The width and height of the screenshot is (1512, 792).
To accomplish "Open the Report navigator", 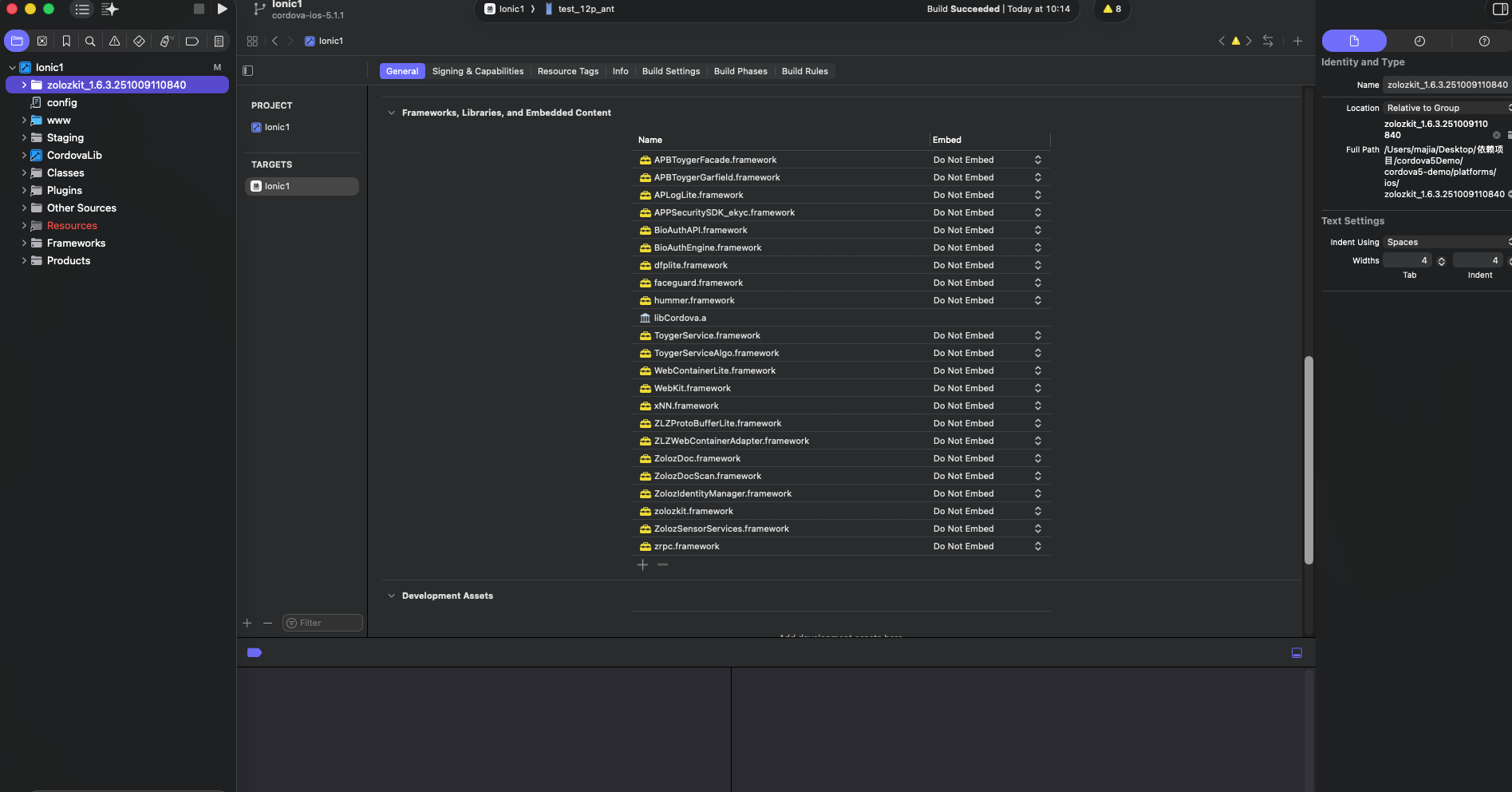I will [218, 41].
